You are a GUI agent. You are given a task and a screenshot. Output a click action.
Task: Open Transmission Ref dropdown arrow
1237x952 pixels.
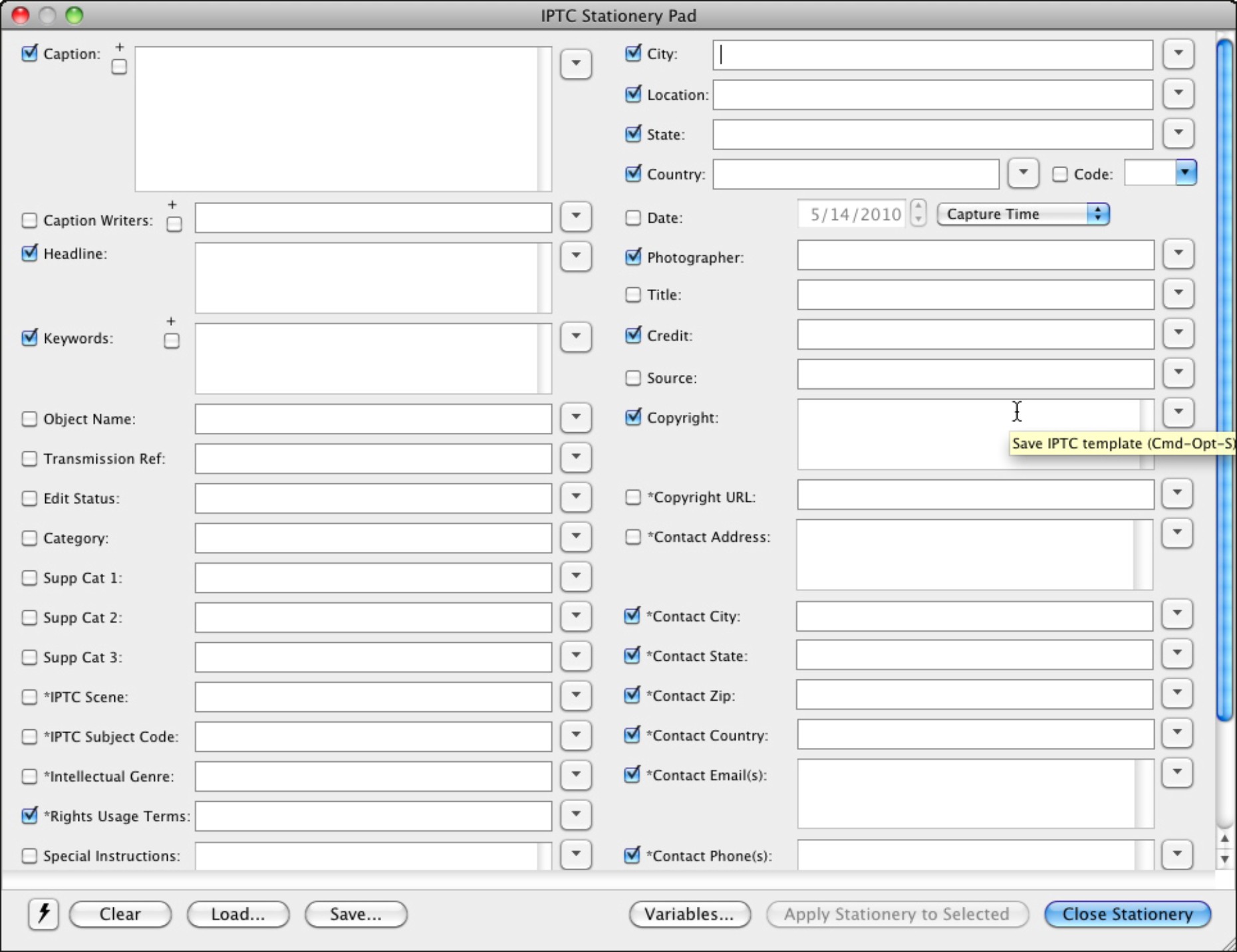pyautogui.click(x=576, y=457)
